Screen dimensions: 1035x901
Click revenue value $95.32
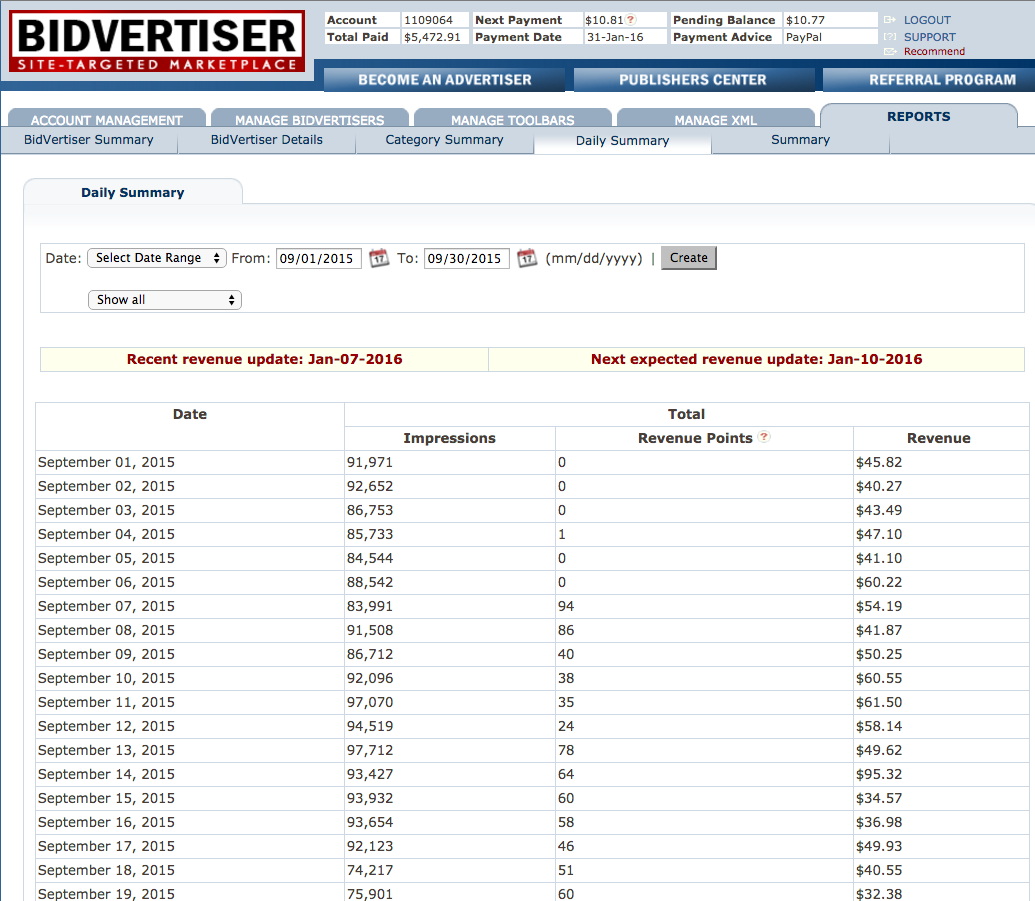(879, 774)
